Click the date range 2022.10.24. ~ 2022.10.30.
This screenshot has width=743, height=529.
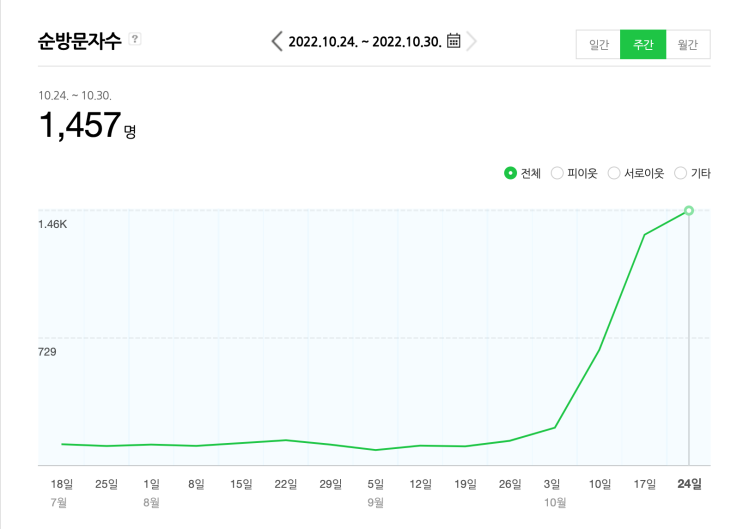(365, 42)
